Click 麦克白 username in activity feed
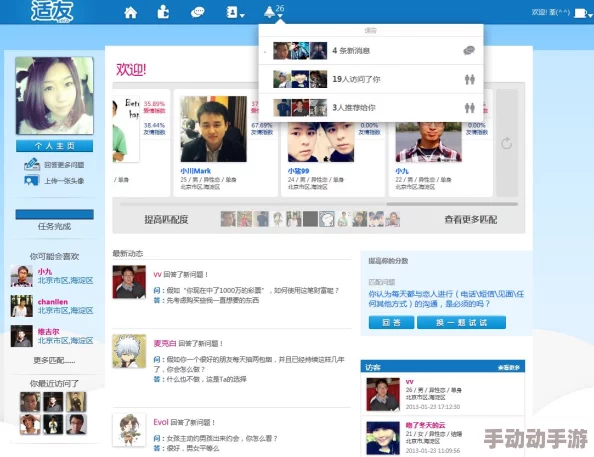 [x=165, y=343]
